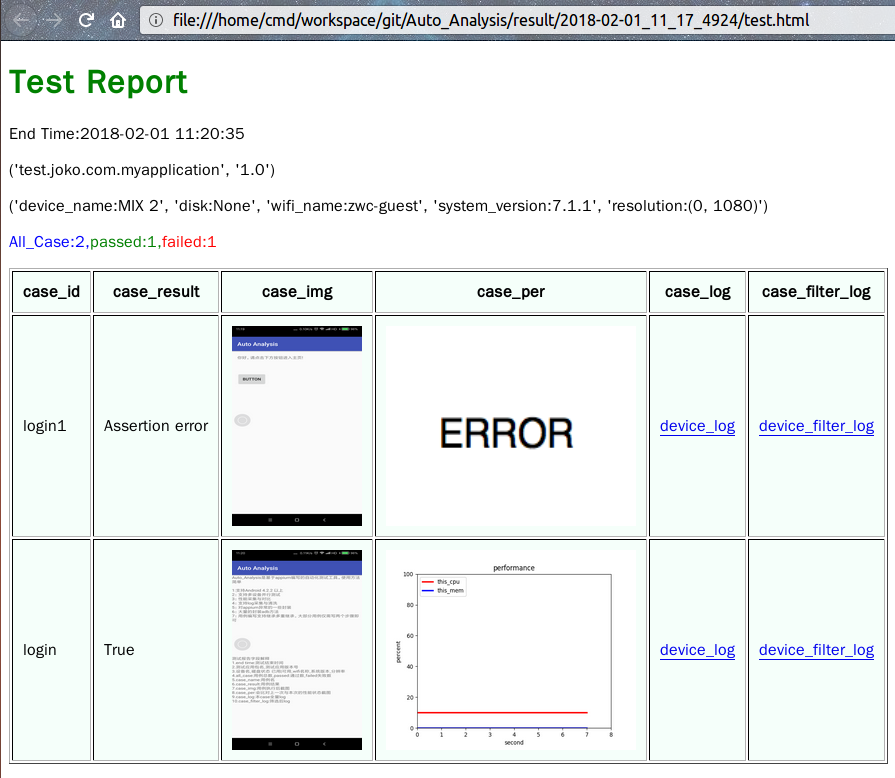Focus the address bar with test.html path
895x778 pixels.
490,20
